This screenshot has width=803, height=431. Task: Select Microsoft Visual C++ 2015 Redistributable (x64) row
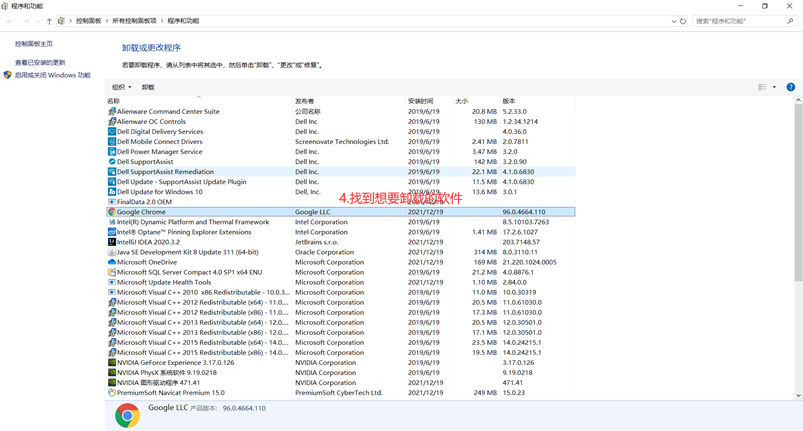(x=341, y=342)
